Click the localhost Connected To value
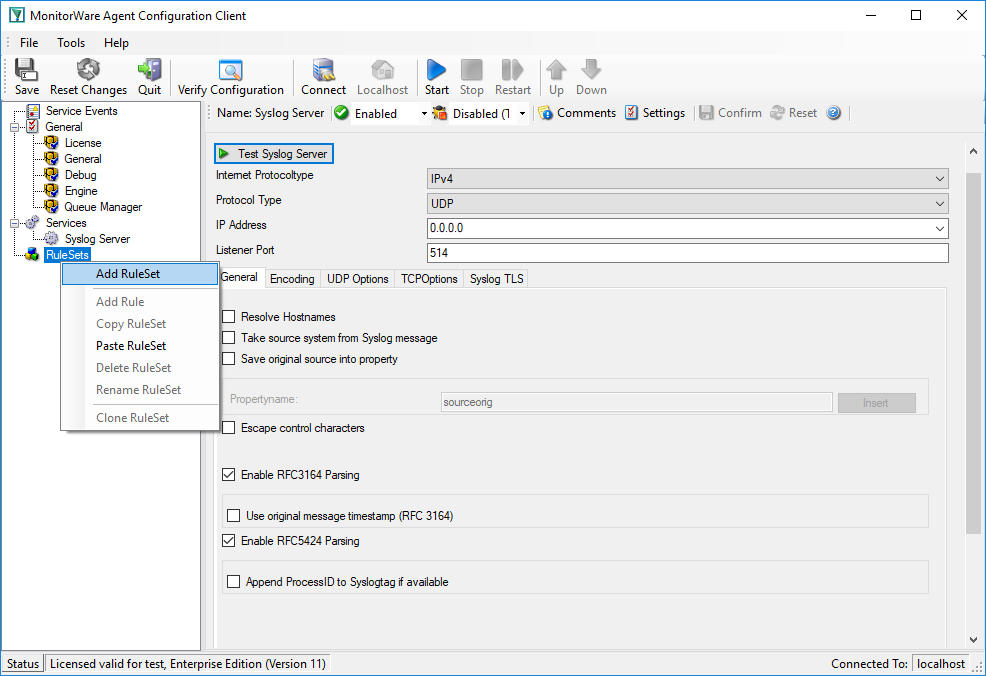Viewport: 986px width, 676px height. (x=940, y=664)
